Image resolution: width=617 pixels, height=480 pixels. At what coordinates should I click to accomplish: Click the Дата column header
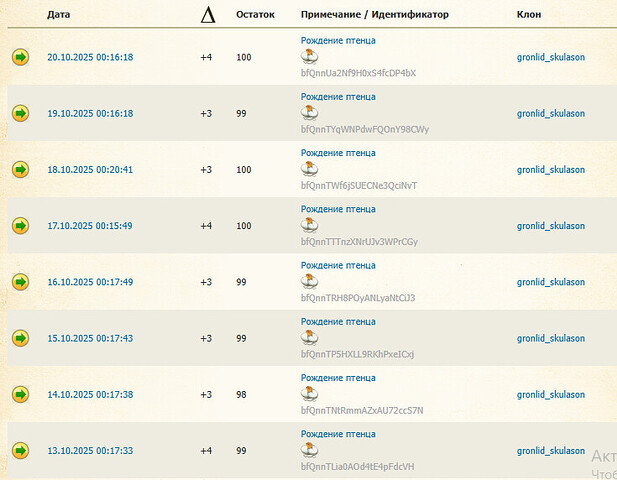(59, 15)
